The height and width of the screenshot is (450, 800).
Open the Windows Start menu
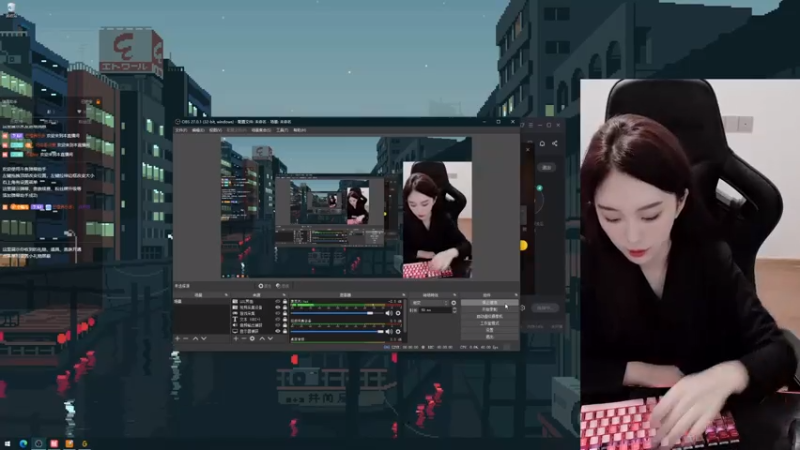point(7,443)
